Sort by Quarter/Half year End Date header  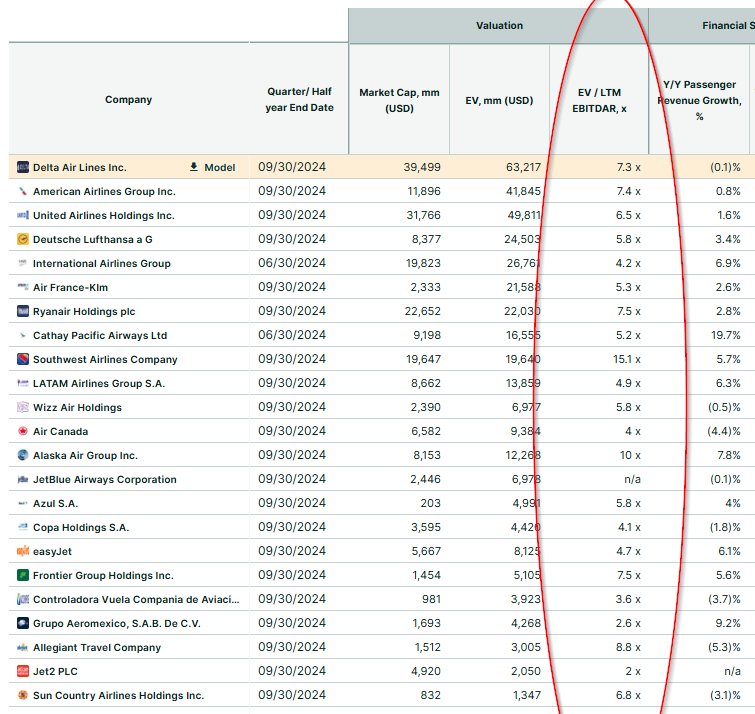pos(299,100)
